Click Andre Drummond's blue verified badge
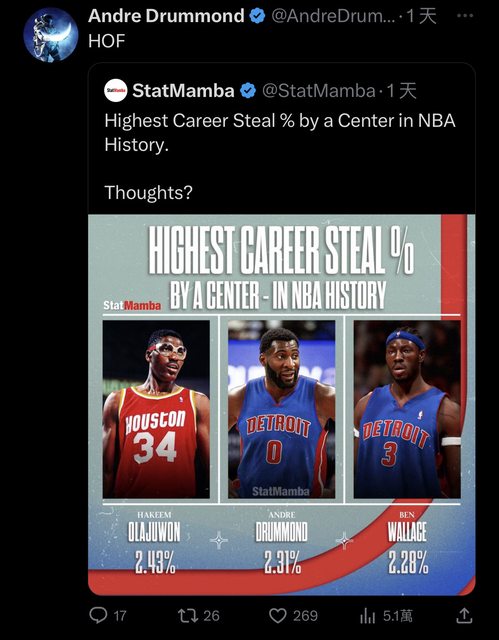This screenshot has width=499, height=640. coord(257,16)
